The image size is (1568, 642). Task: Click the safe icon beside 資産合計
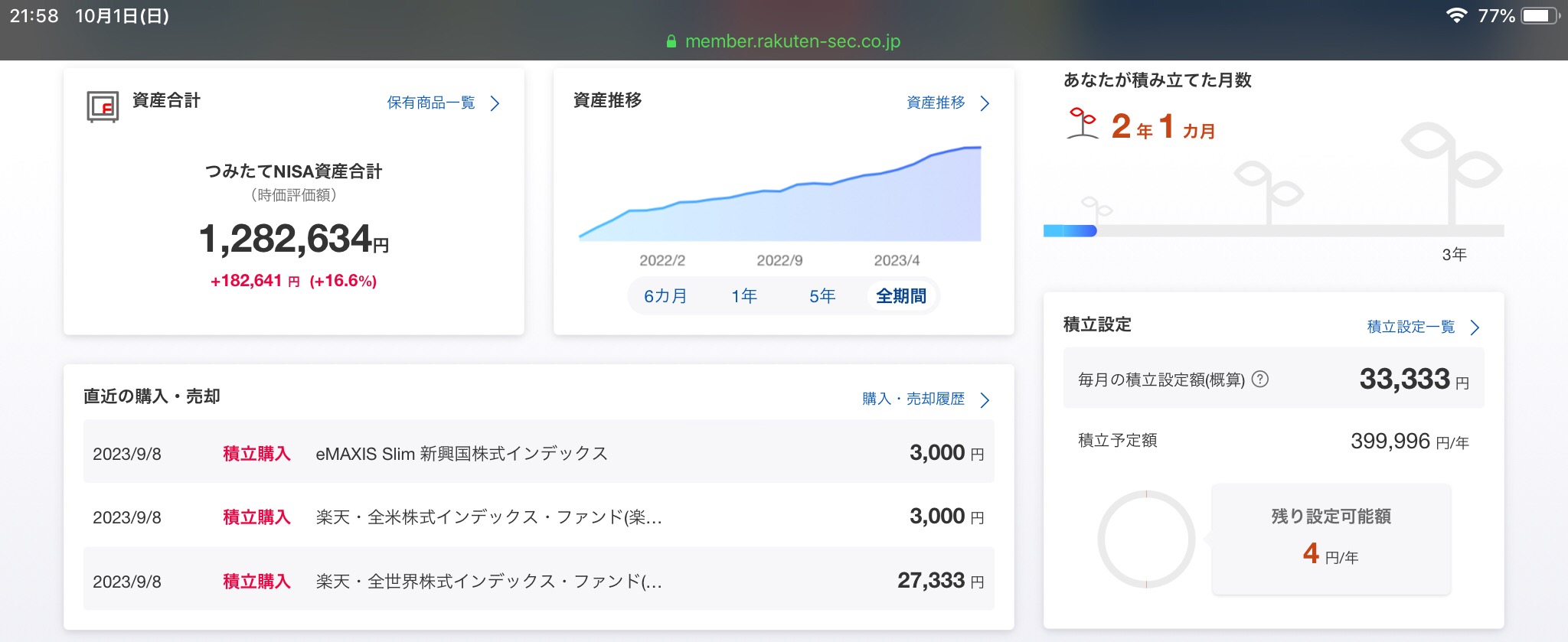coord(103,106)
